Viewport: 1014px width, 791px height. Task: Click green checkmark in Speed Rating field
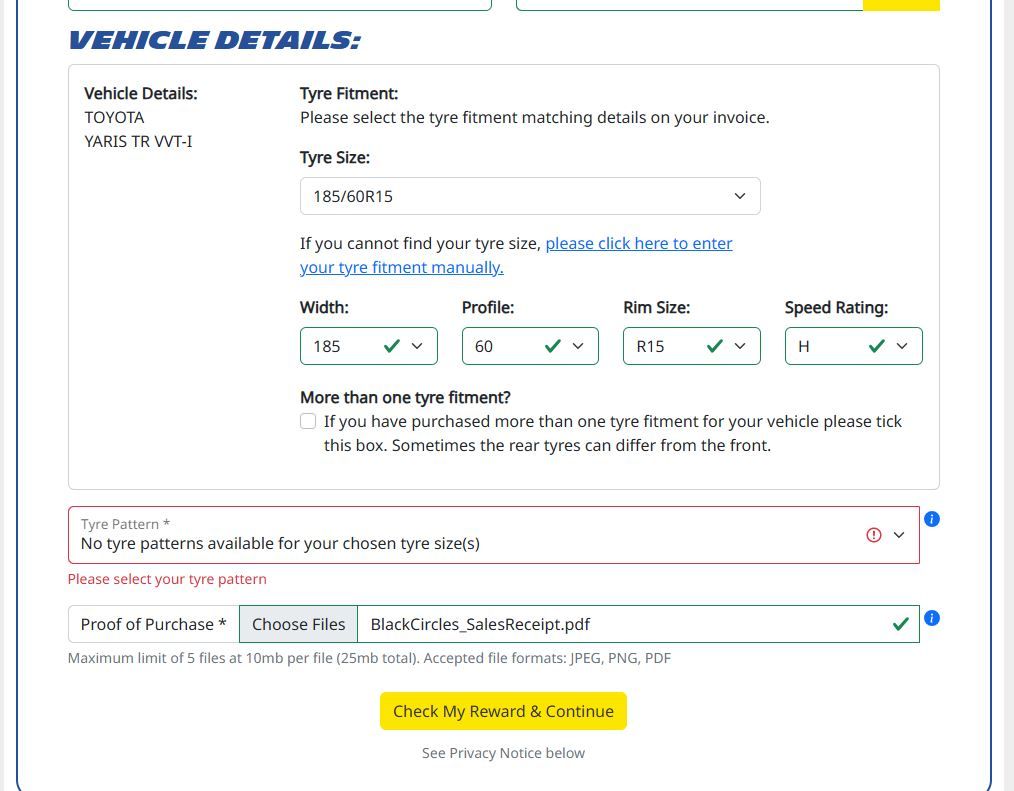(877, 346)
